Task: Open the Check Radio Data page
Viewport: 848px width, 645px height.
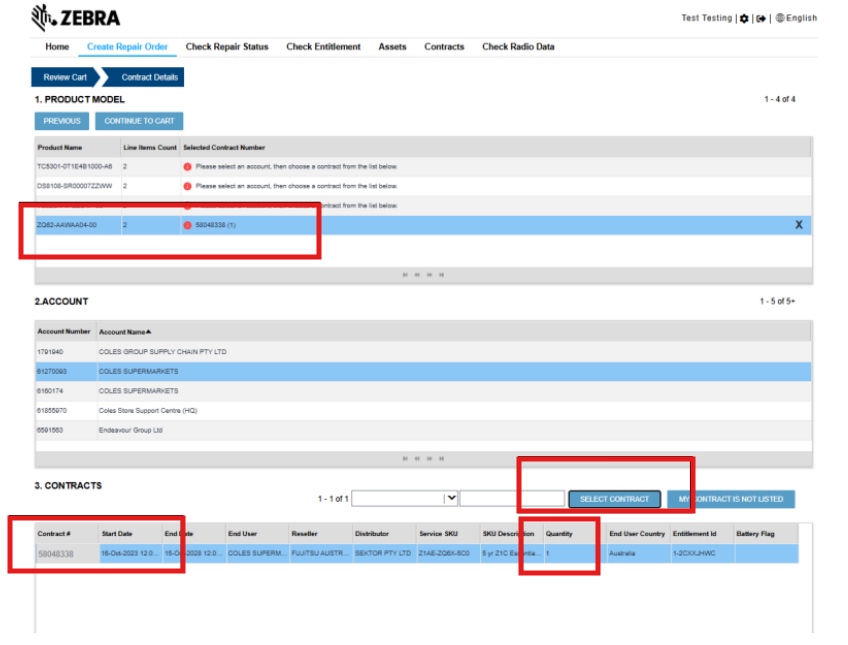Action: coord(518,46)
